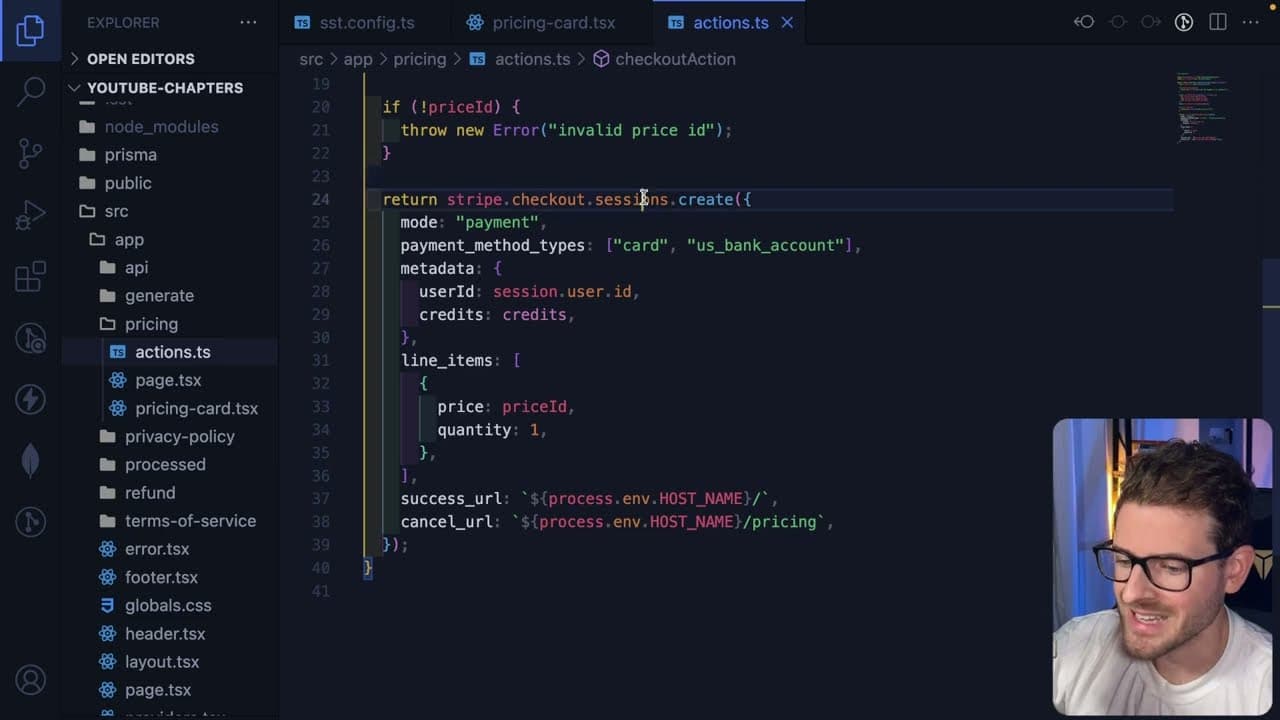Click the "invalid price id" error string

point(631,130)
